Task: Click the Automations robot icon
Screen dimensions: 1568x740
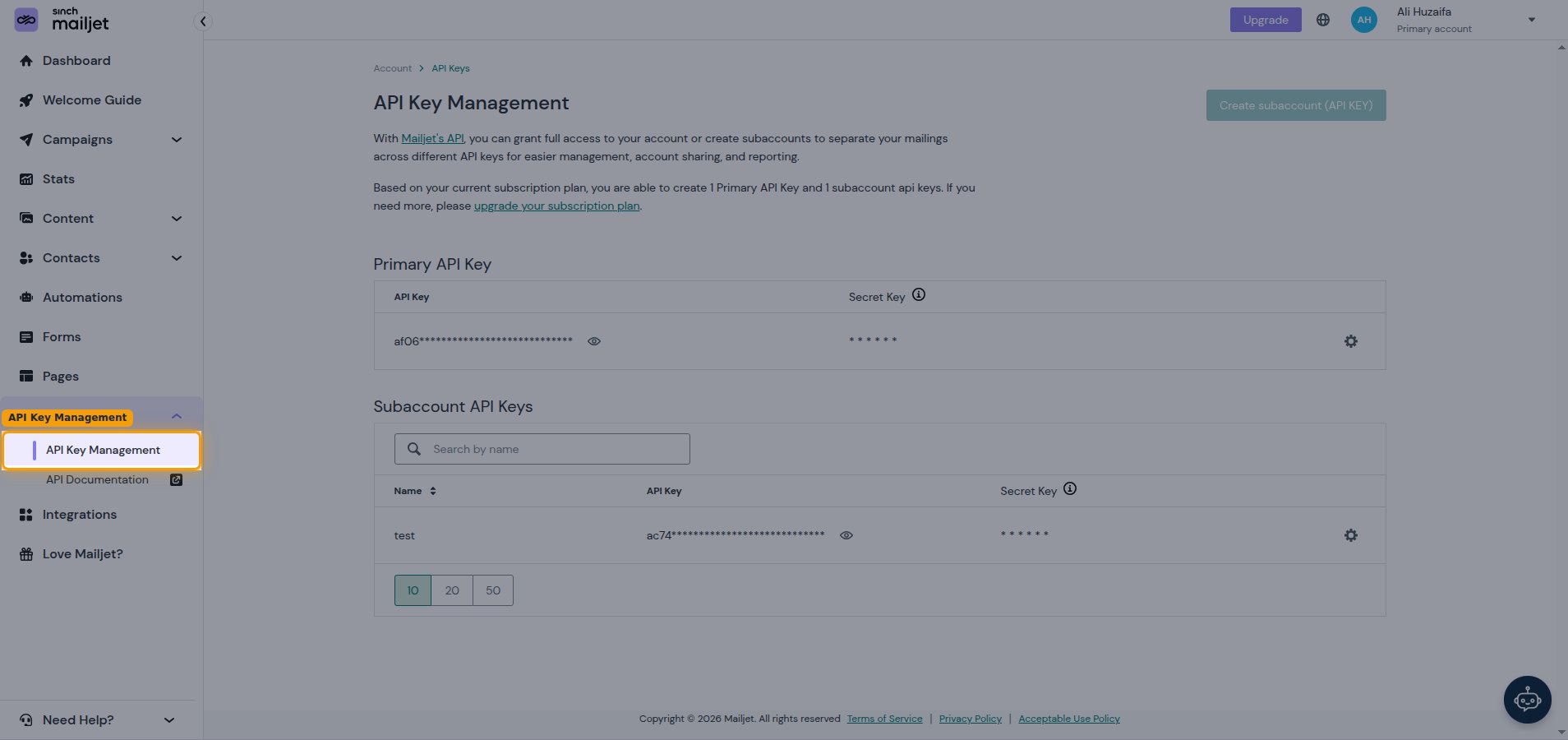Action: pyautogui.click(x=26, y=298)
